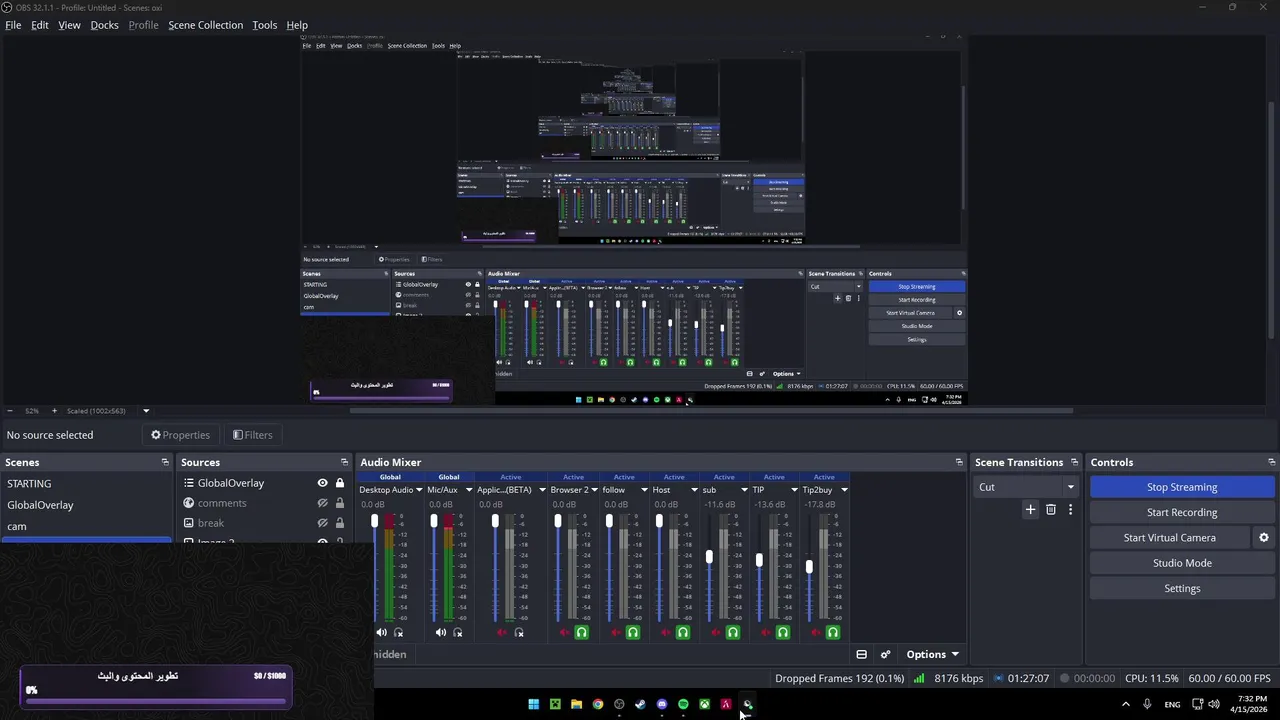Mute the Desktop Audio channel
1280x720 pixels.
tap(381, 632)
